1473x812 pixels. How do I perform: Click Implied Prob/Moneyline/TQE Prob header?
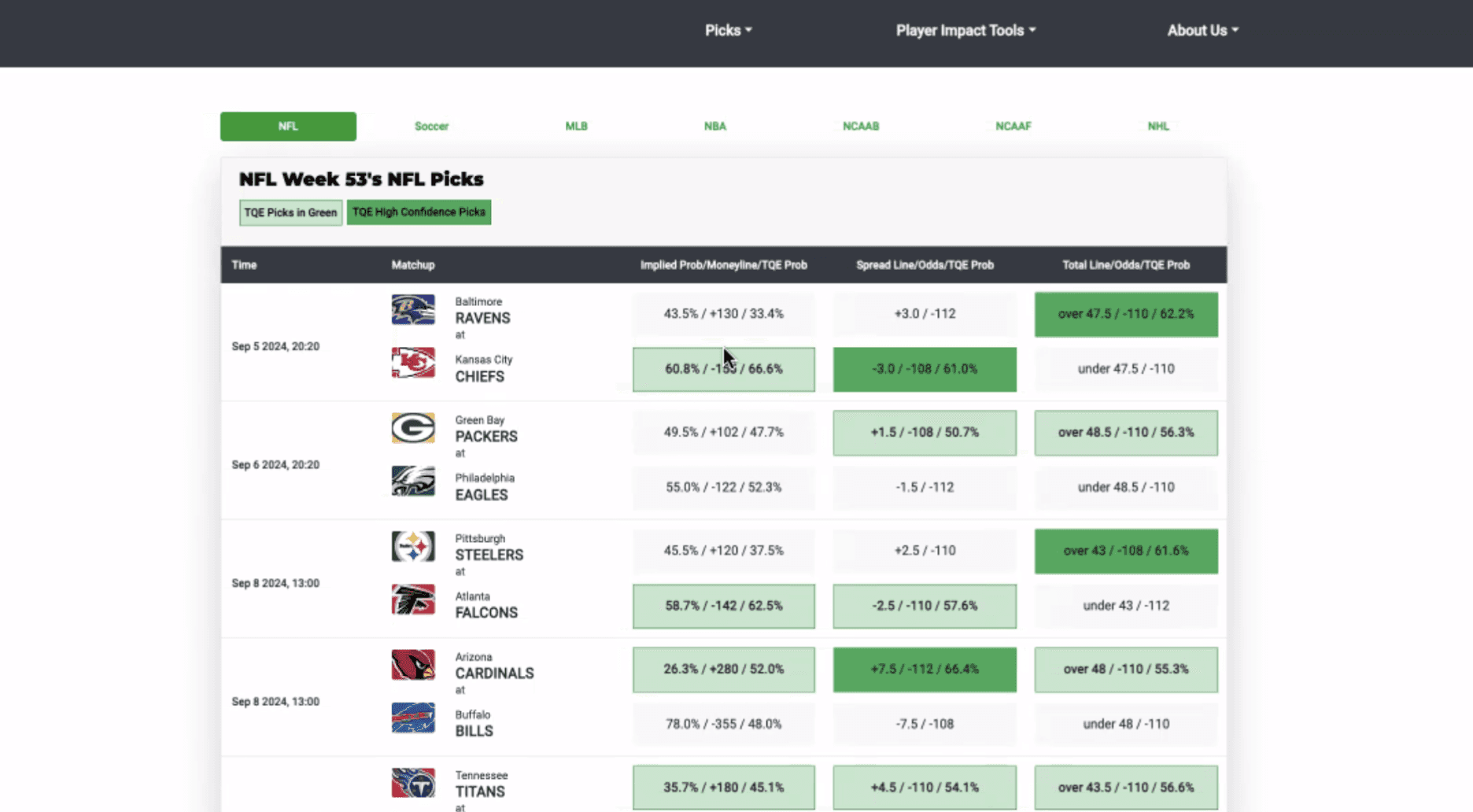(x=723, y=265)
